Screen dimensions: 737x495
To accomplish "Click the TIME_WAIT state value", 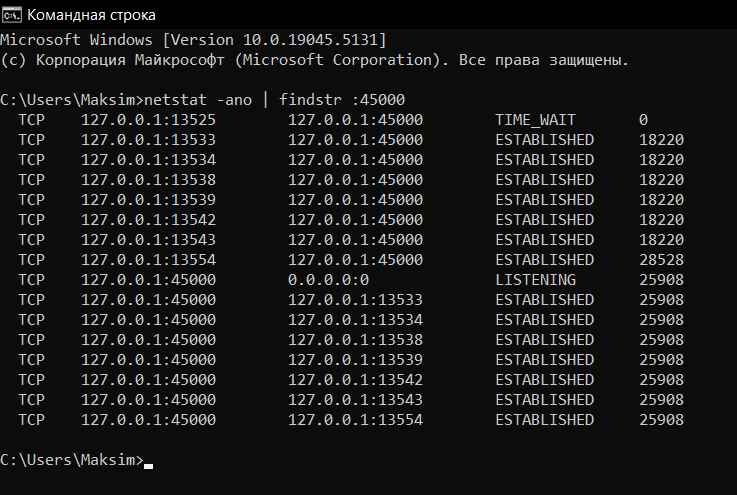I will (535, 120).
